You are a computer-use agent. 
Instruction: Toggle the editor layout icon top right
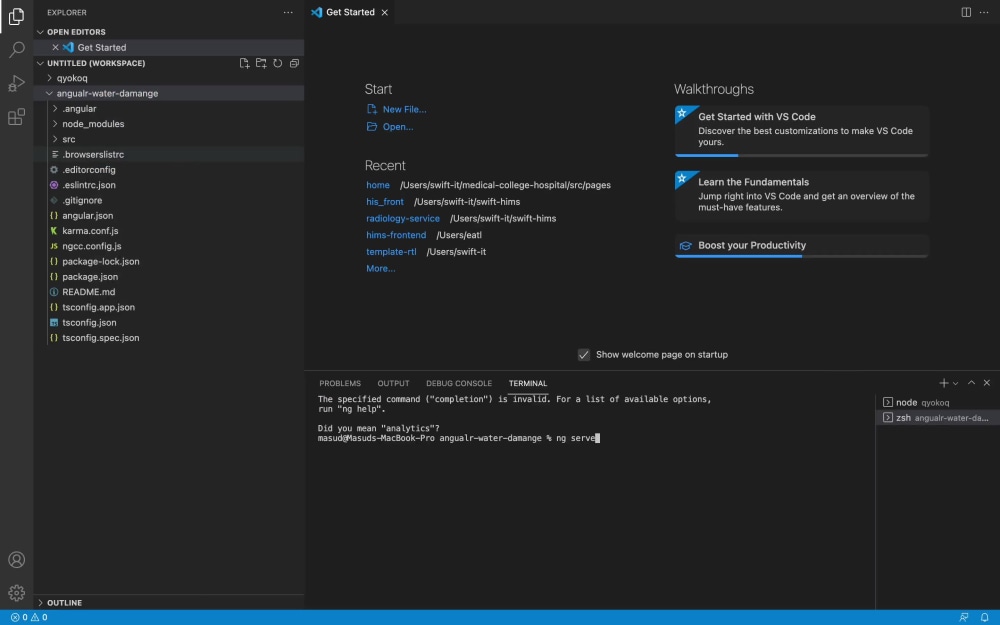point(964,12)
